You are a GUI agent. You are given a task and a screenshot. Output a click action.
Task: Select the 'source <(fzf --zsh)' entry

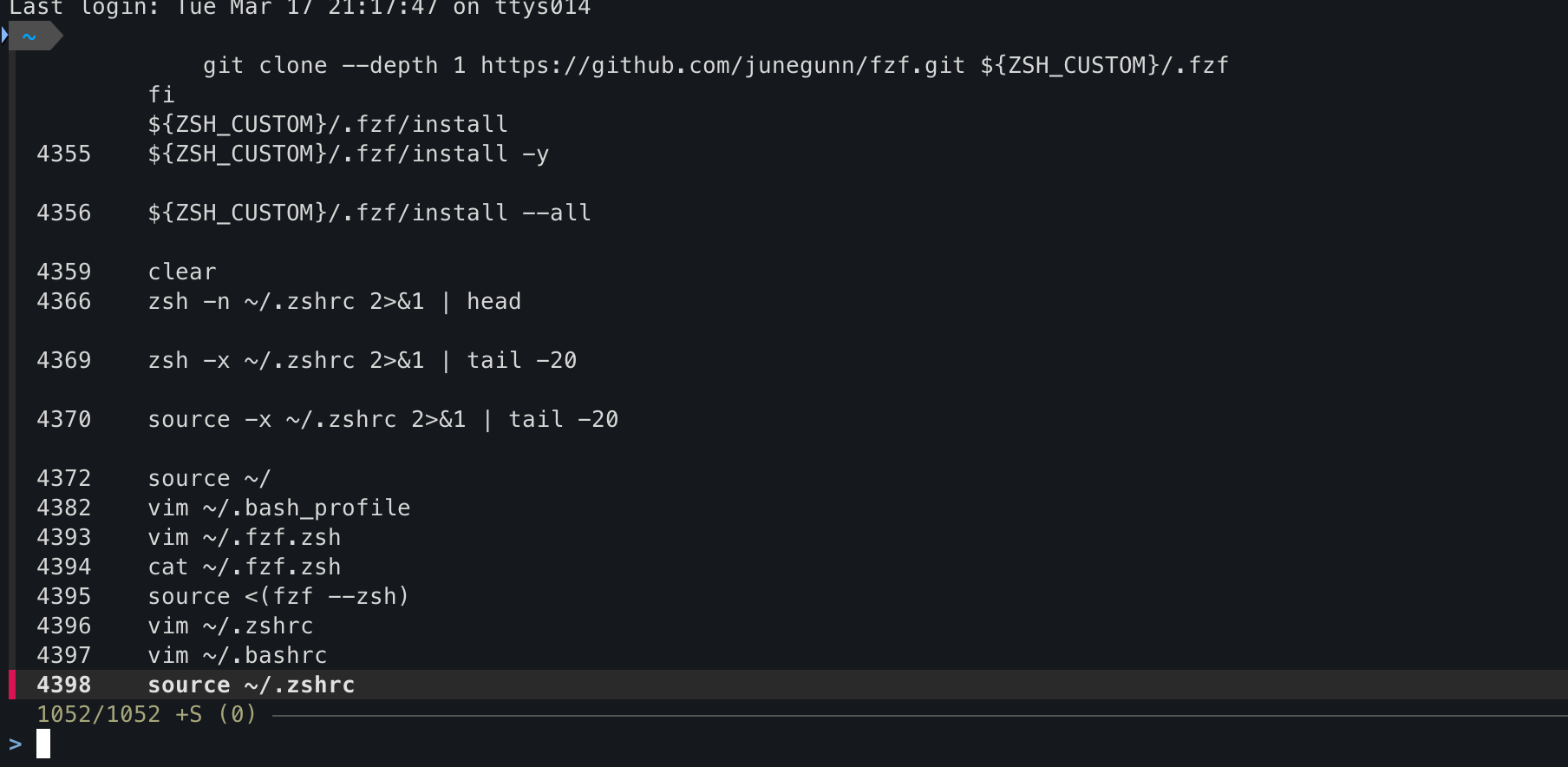coord(278,596)
